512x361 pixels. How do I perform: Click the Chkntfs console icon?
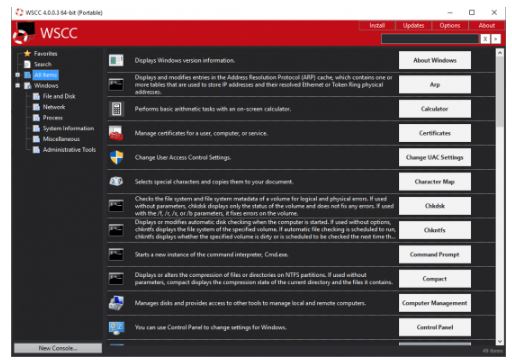[x=116, y=230]
